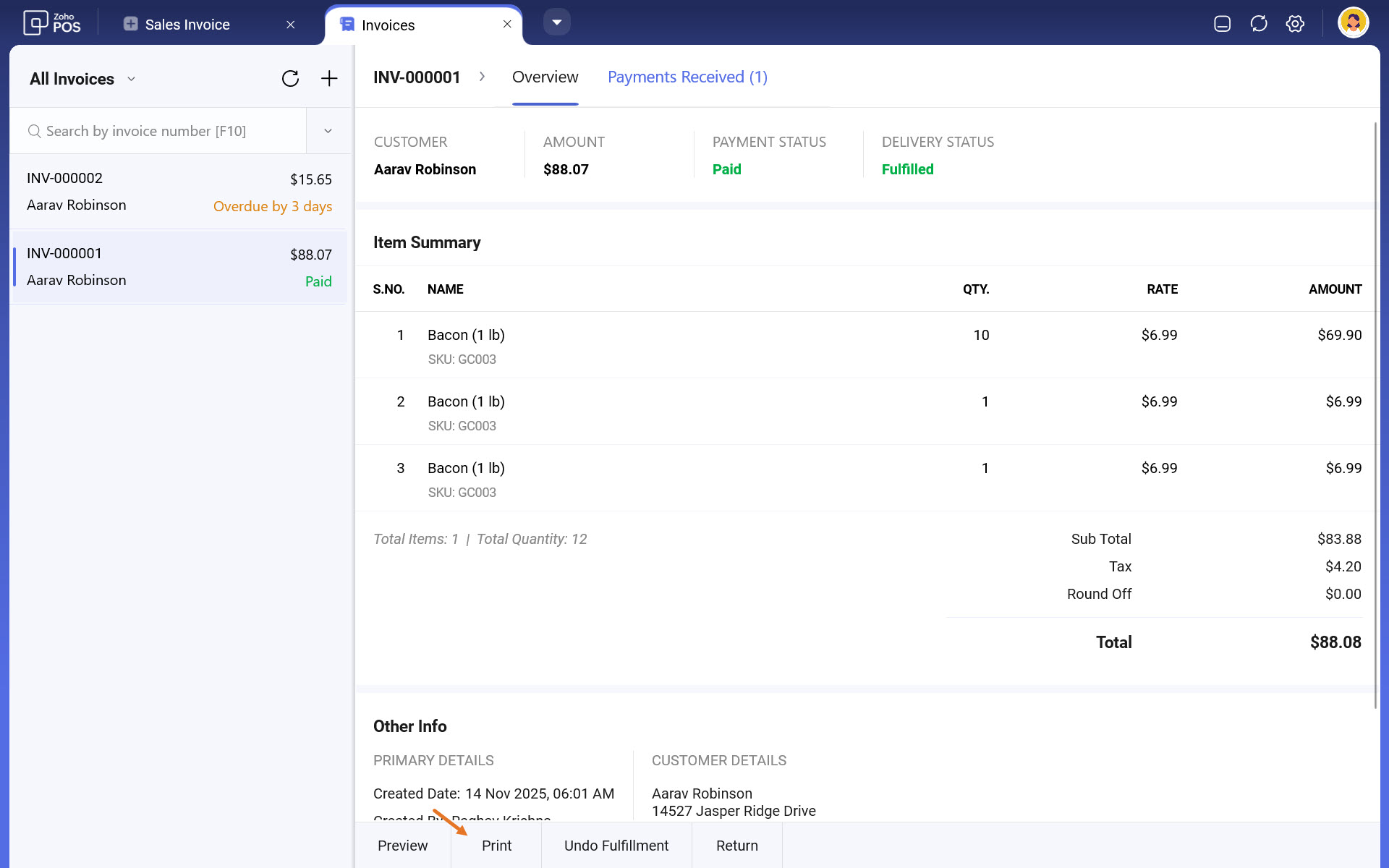Click the sync icon in top bar
Viewport: 1389px width, 868px height.
tap(1259, 24)
